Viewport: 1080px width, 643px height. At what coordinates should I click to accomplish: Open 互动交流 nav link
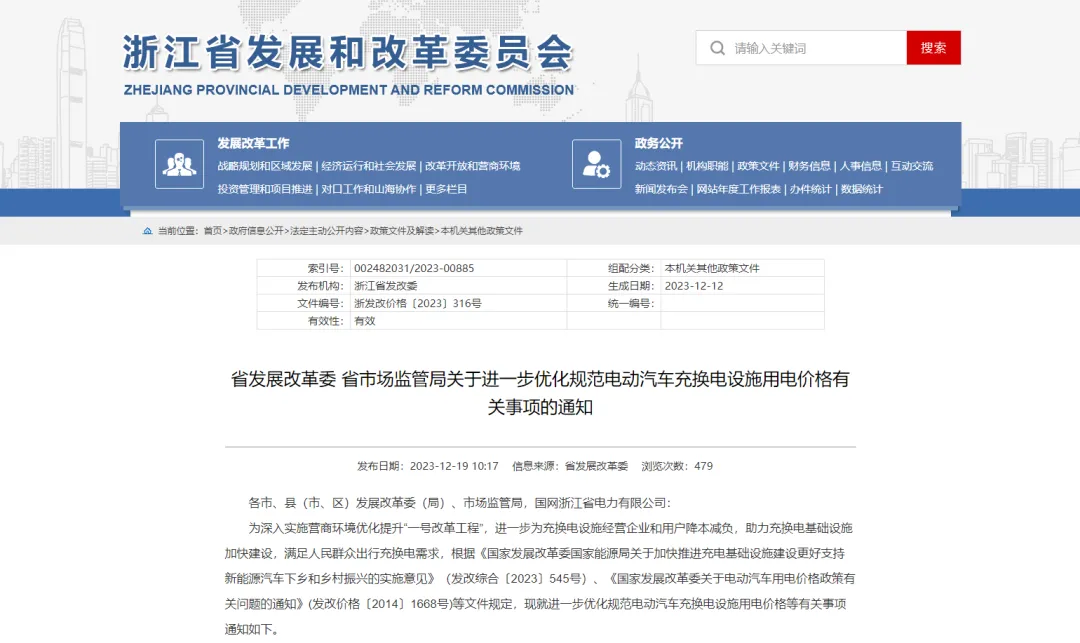pos(912,166)
